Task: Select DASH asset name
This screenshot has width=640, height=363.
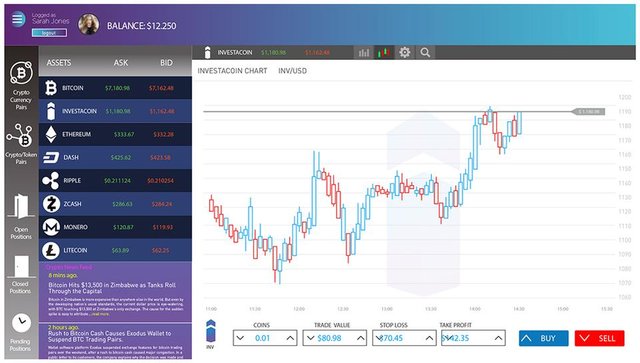Action: click(71, 157)
